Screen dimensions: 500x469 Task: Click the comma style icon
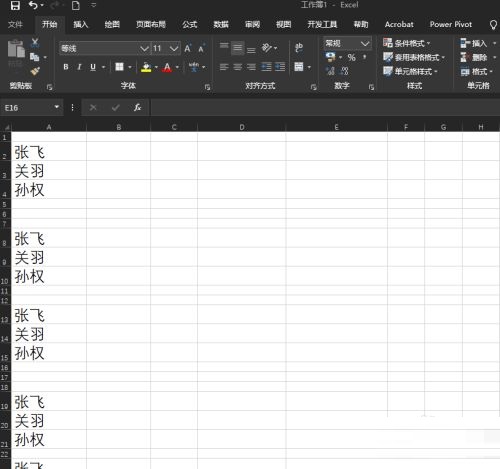[365, 57]
